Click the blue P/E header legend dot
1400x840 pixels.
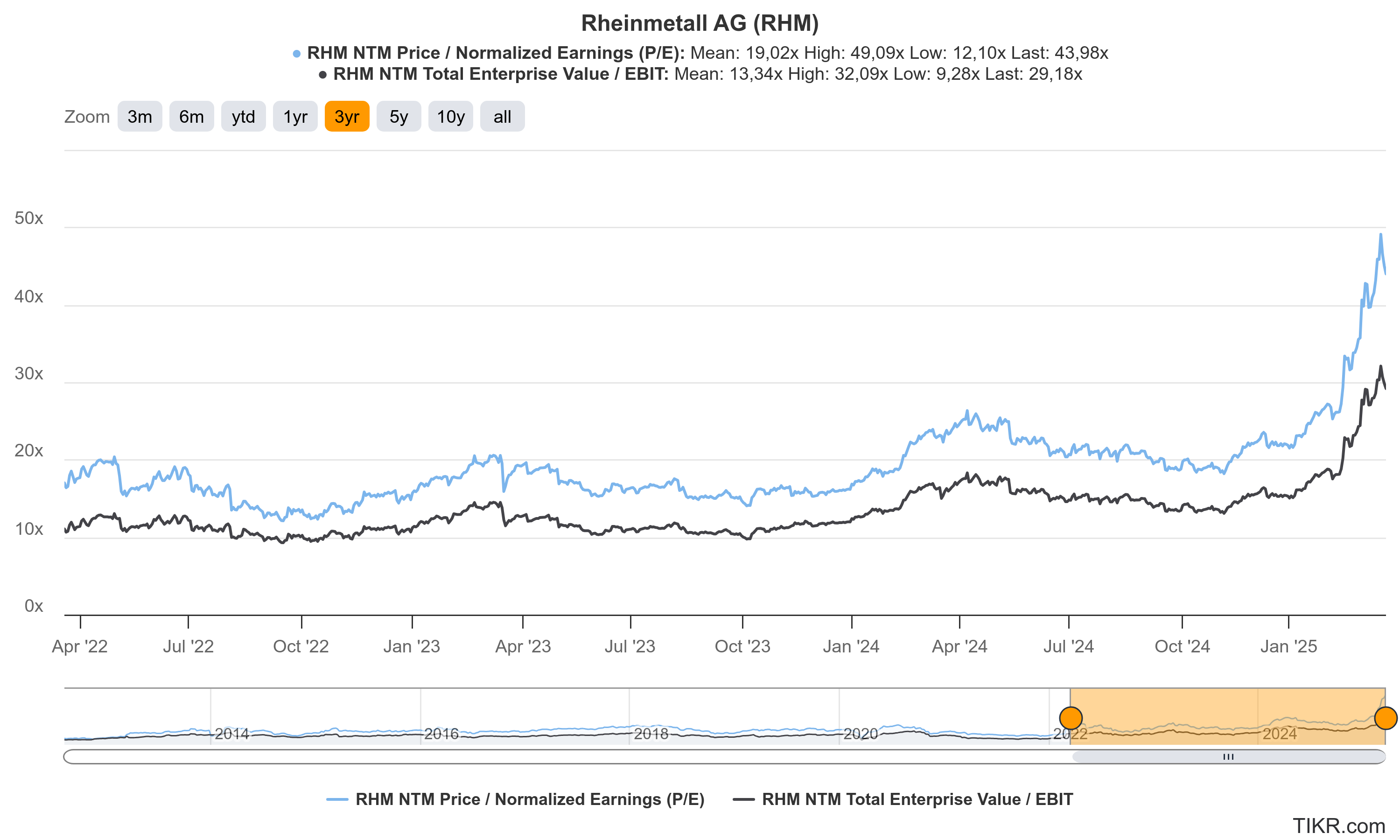tap(296, 54)
